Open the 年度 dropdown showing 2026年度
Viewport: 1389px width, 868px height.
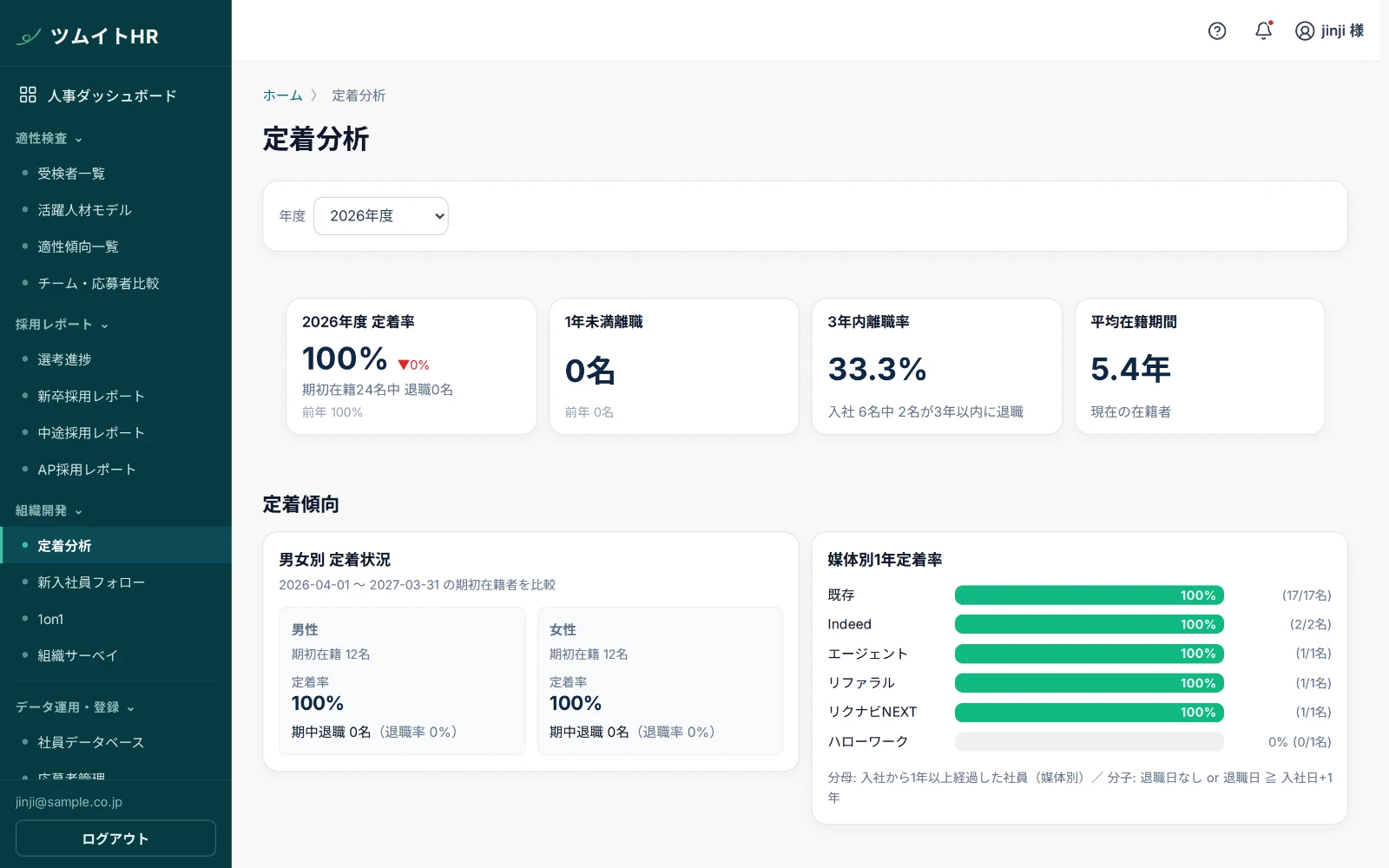tap(381, 216)
